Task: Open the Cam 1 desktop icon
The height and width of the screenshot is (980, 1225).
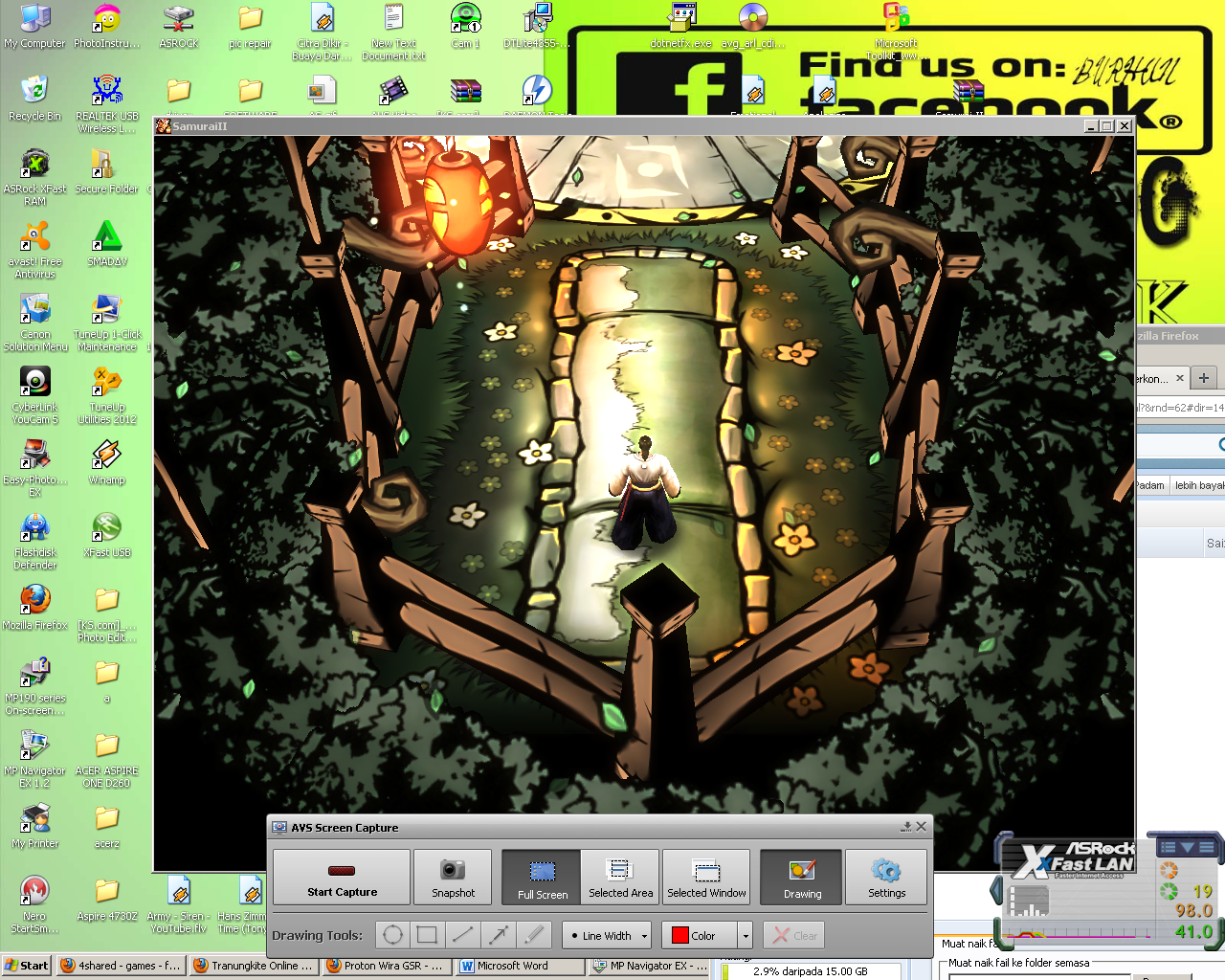Action: coord(466,27)
